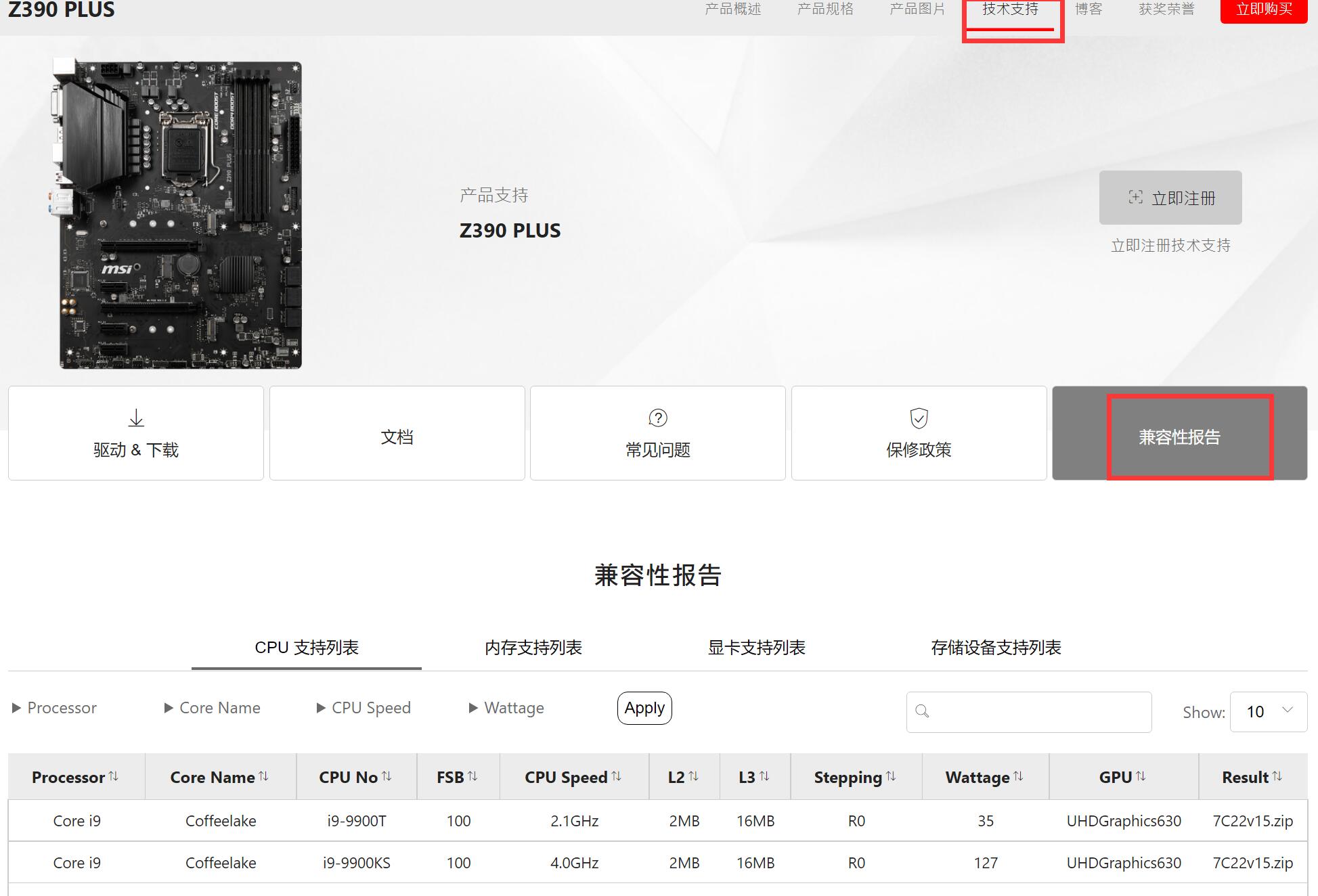Open the 保修政策 section
1318x896 pixels.
pos(919,433)
